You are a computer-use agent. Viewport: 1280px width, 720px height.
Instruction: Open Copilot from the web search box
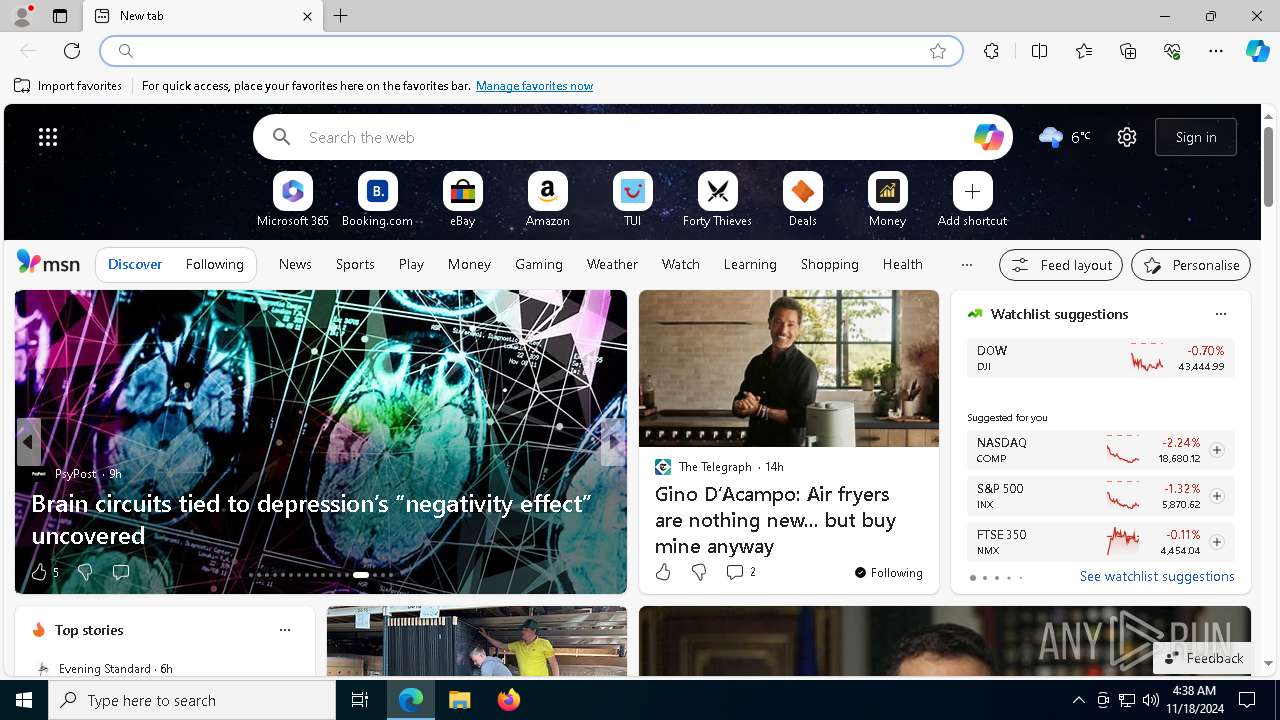click(x=988, y=137)
